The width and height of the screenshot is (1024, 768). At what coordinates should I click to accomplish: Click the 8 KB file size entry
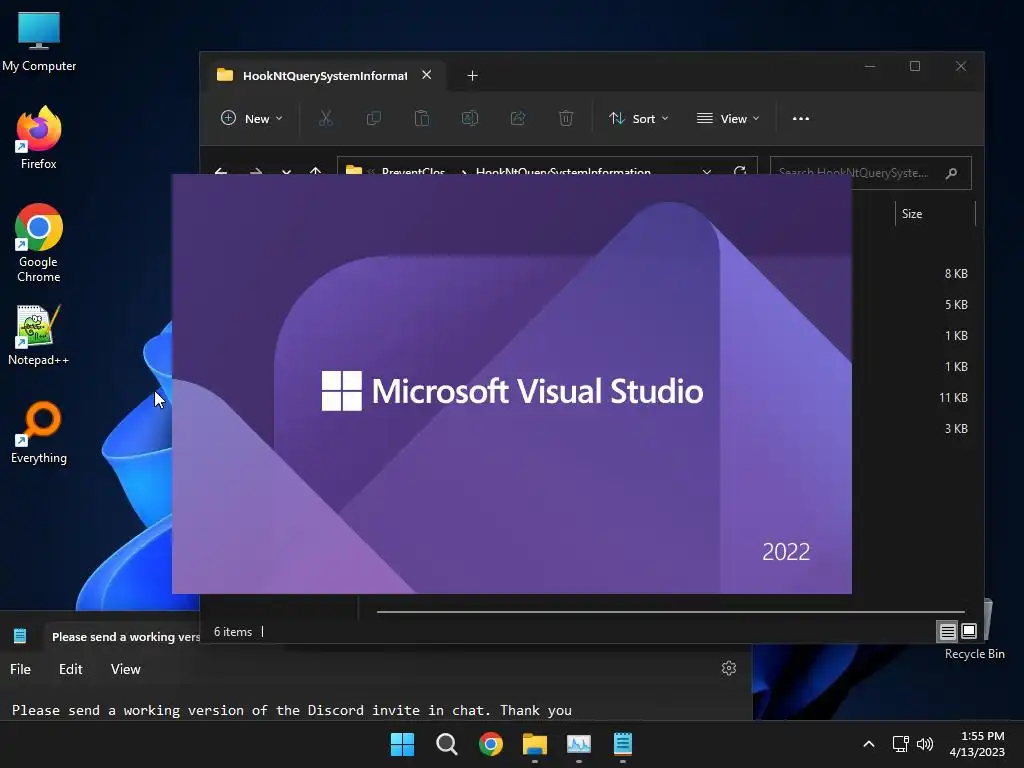pyautogui.click(x=956, y=274)
